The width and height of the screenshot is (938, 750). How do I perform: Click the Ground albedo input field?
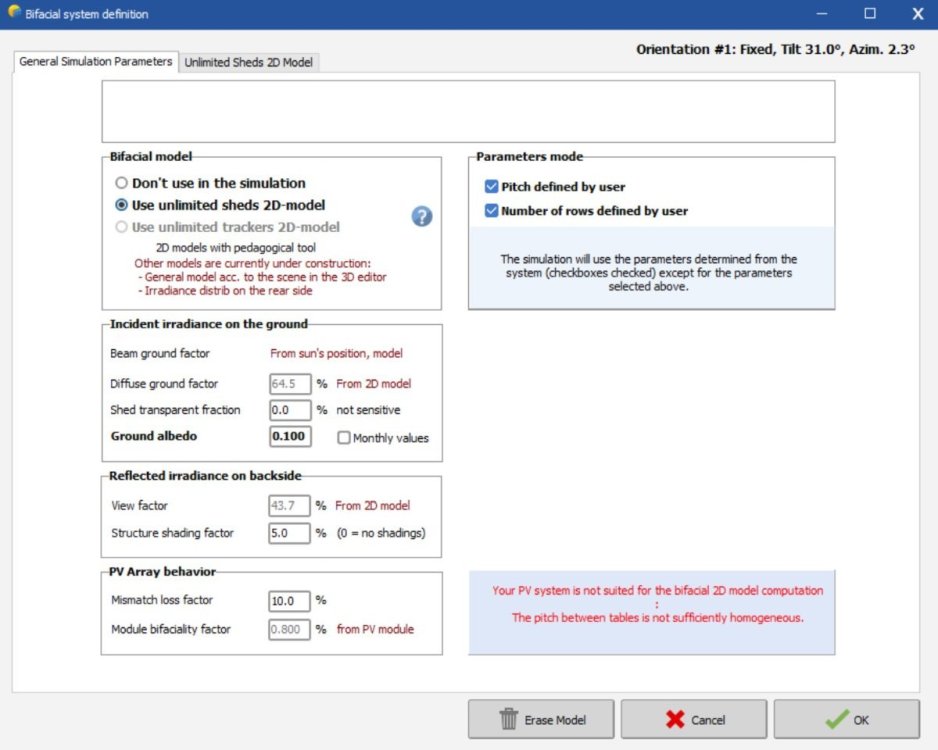click(x=290, y=437)
